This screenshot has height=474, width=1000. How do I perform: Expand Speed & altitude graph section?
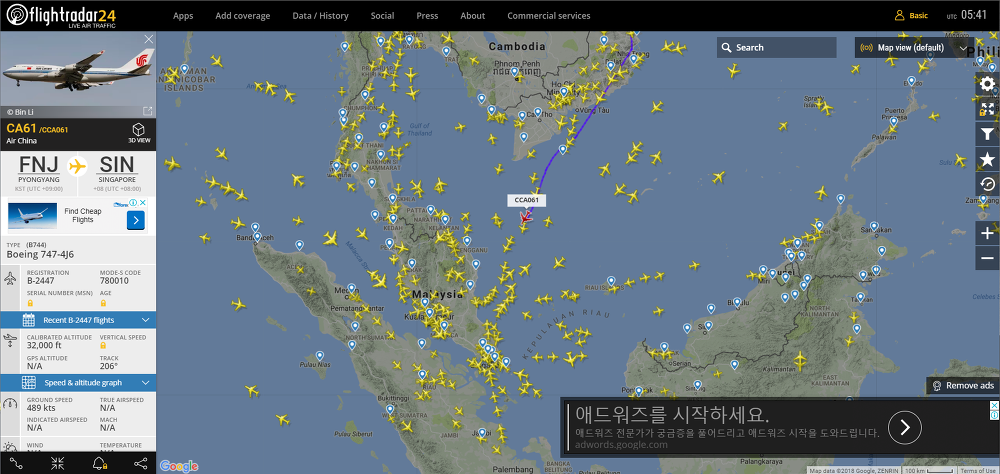(x=78, y=382)
